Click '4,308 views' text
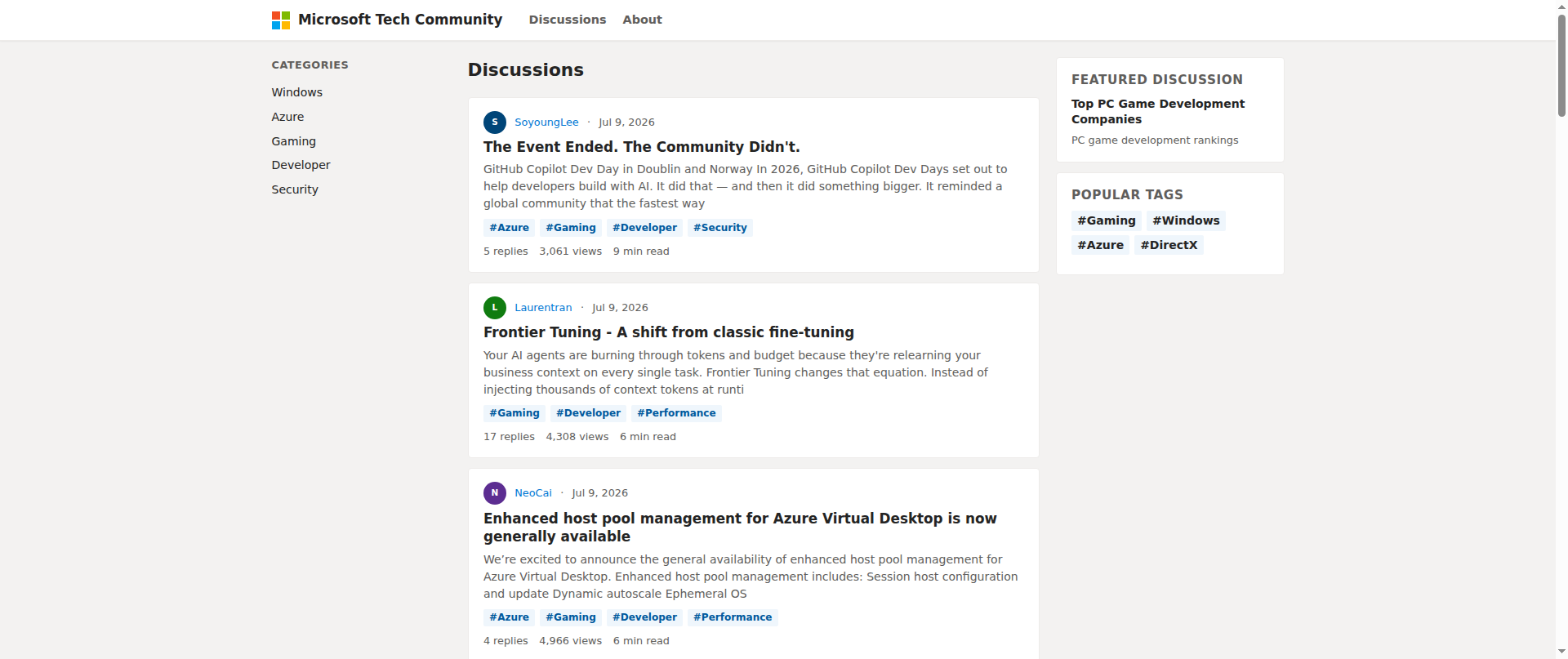The image size is (1568, 659). [x=577, y=437]
